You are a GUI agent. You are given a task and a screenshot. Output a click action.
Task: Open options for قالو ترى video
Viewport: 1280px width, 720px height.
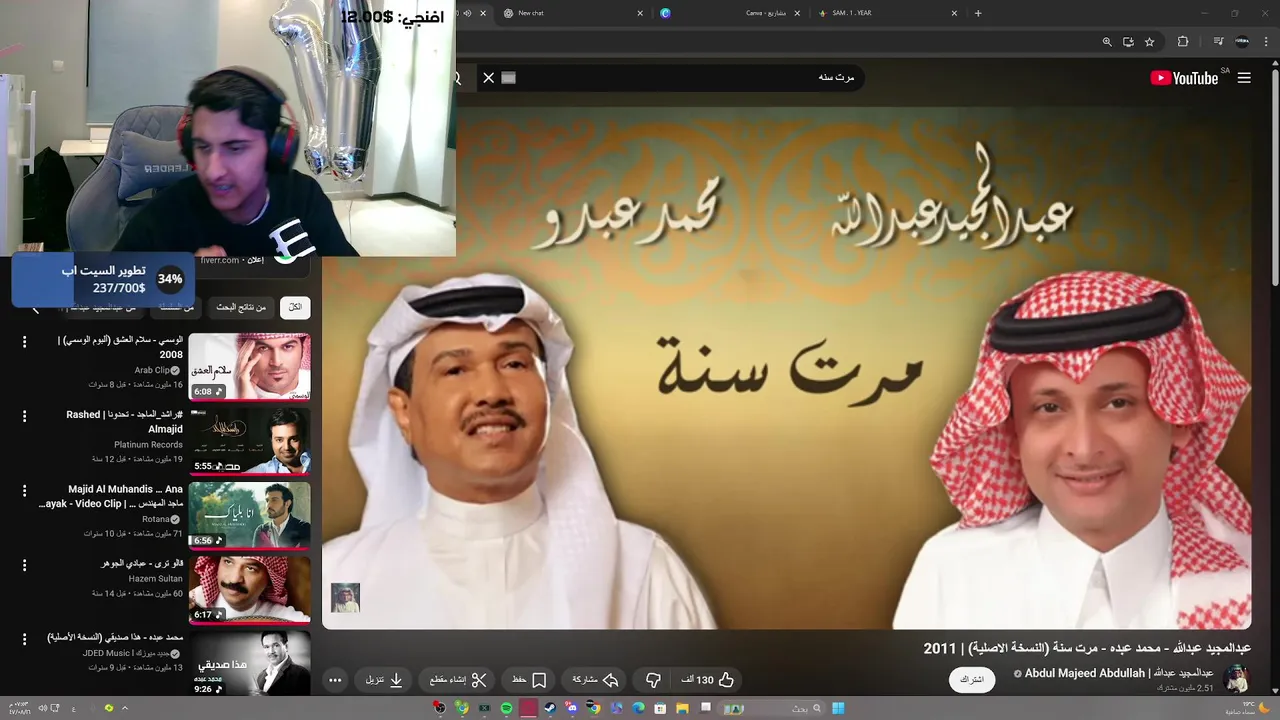point(24,565)
